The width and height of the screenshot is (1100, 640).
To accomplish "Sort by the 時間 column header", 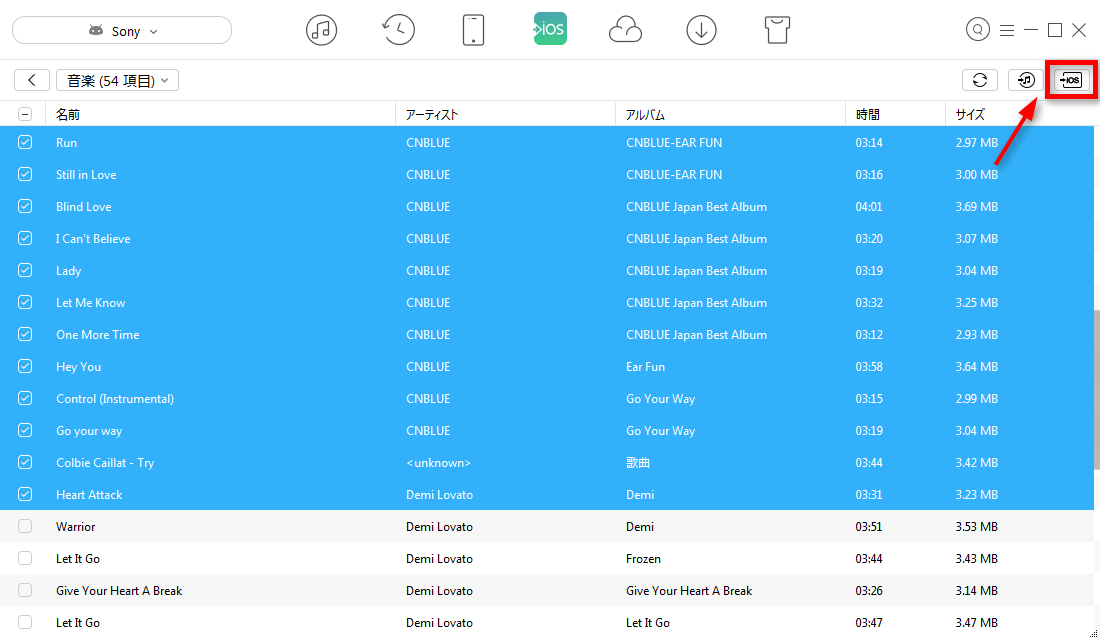I will (896, 114).
